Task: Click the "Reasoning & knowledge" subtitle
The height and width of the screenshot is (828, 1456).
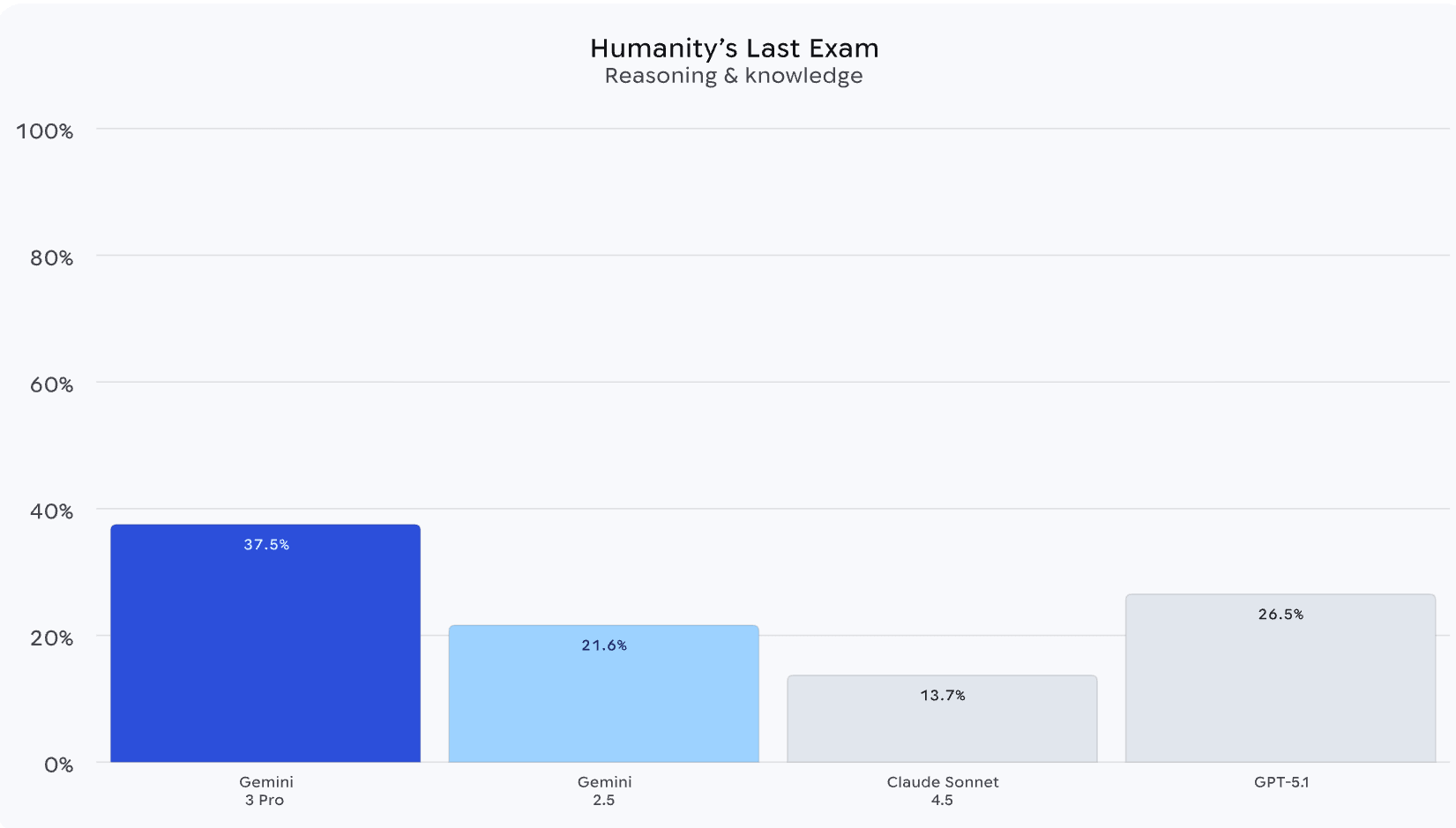Action: pyautogui.click(x=734, y=76)
